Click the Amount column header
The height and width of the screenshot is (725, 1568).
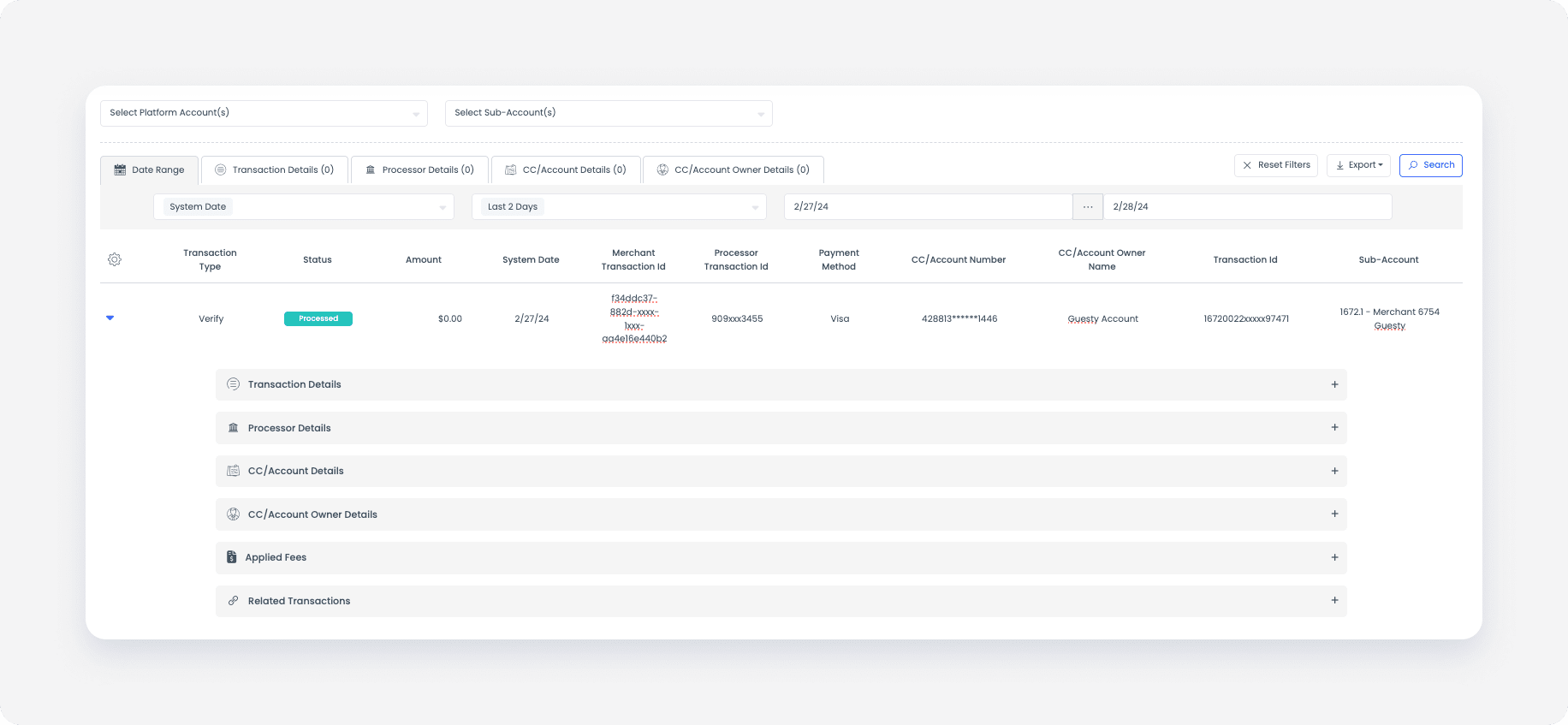[424, 259]
